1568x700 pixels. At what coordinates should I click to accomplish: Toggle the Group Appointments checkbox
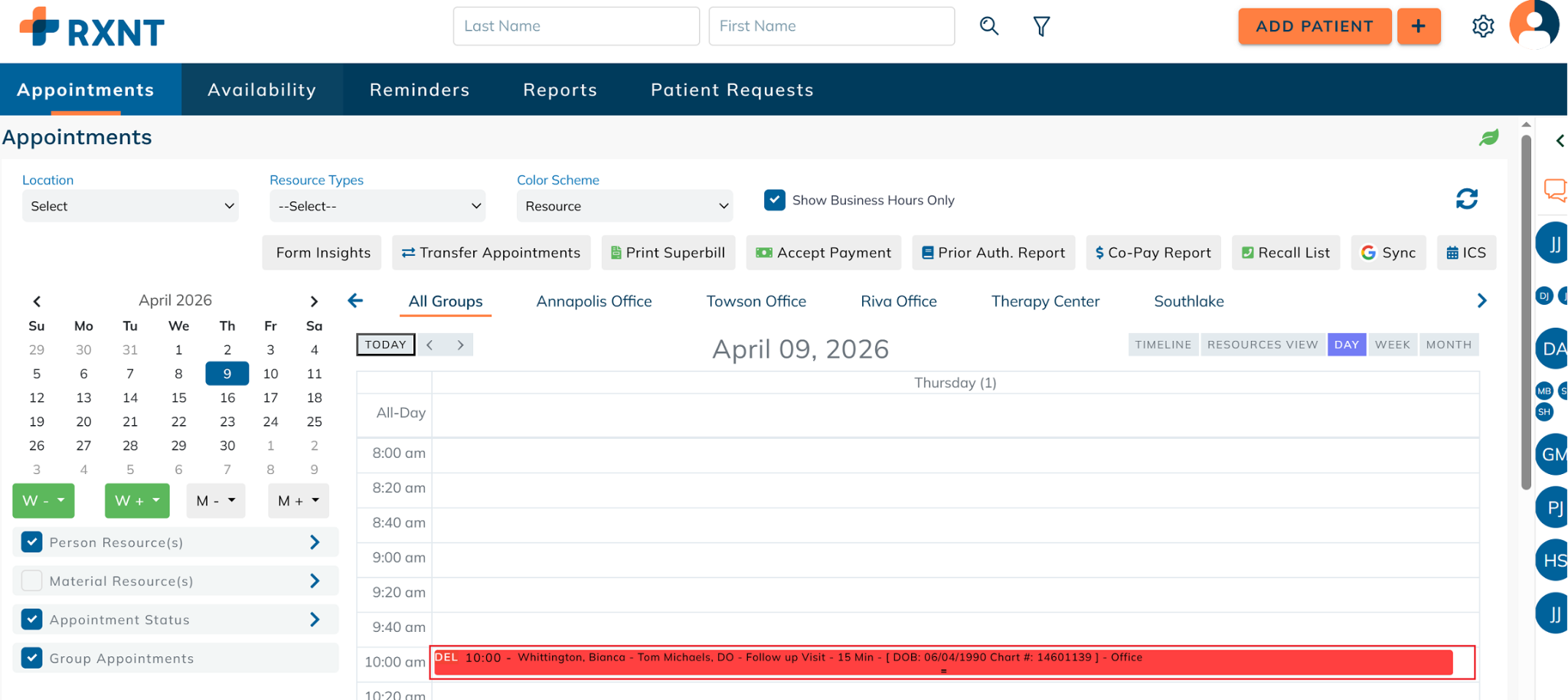point(32,658)
